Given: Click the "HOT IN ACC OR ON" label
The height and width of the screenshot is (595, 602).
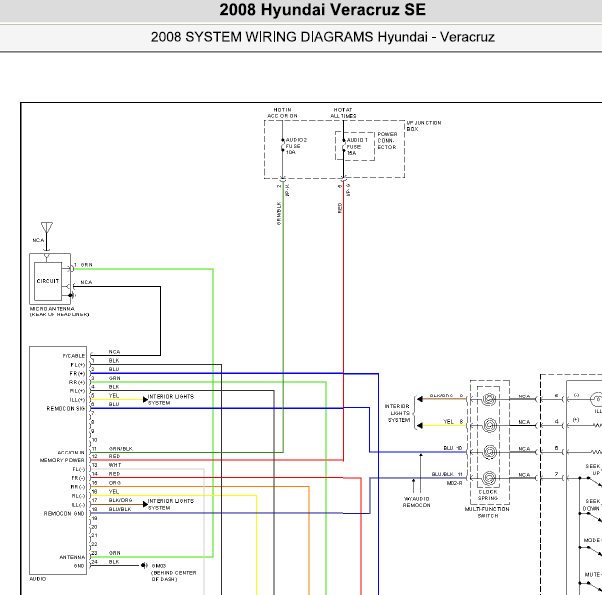Looking at the screenshot, I should pos(283,113).
